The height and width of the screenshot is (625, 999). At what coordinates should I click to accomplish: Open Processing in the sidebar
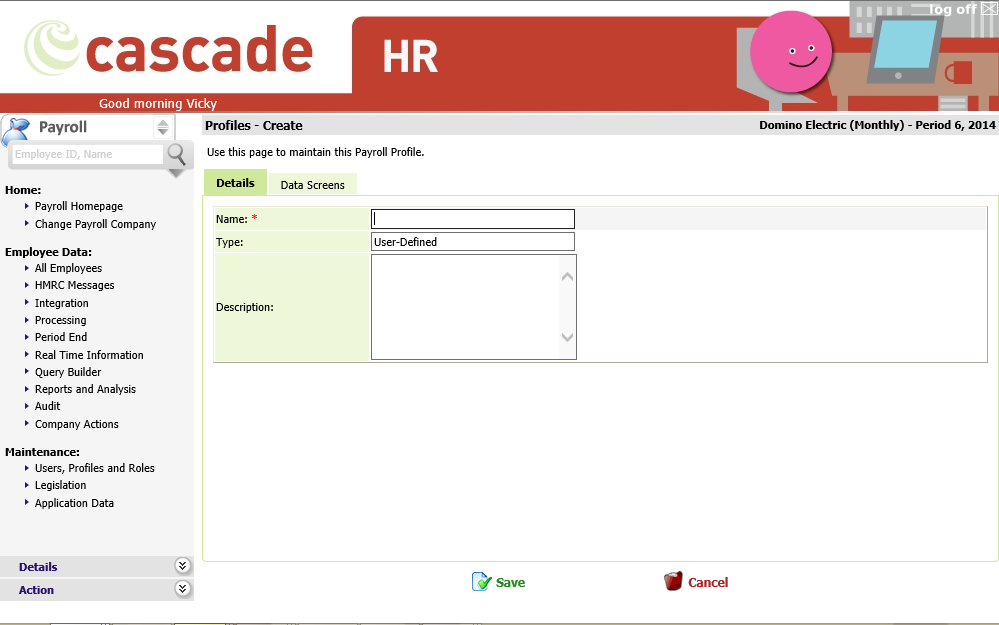61,320
